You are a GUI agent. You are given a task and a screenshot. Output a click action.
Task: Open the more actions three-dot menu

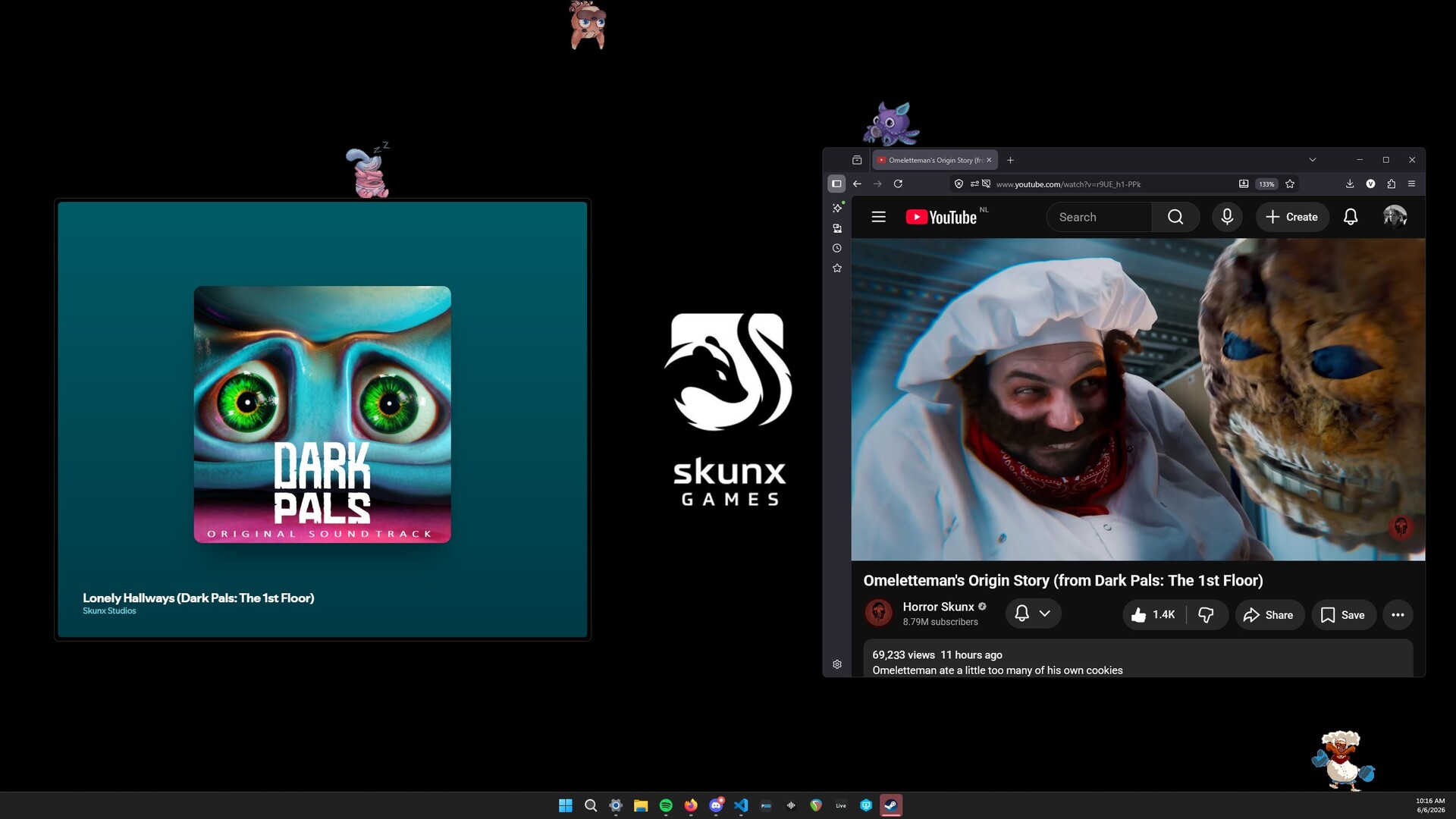pos(1398,615)
